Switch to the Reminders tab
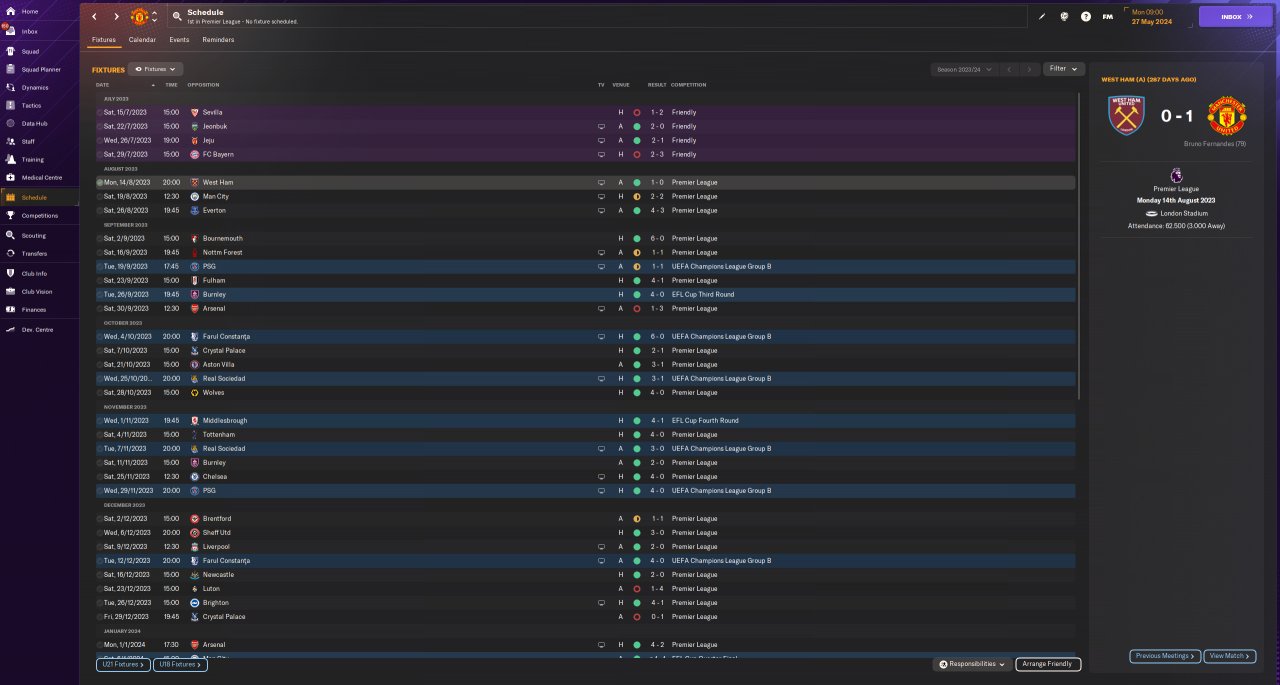The image size is (1280, 685). pyautogui.click(x=218, y=40)
